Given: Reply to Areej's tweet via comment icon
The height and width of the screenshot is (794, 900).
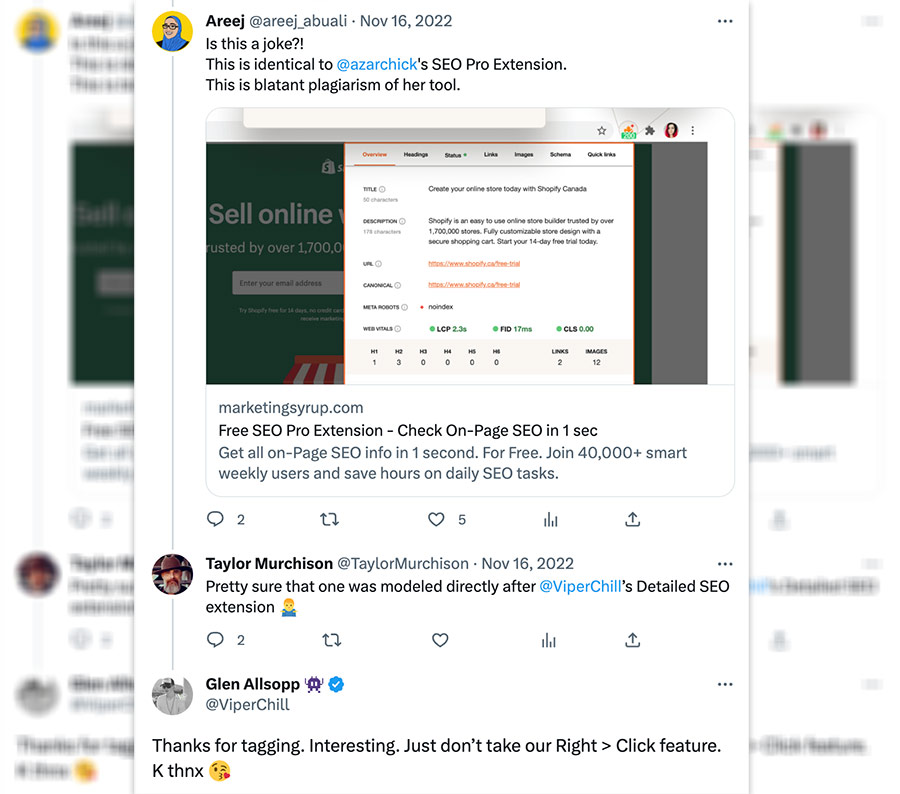Looking at the screenshot, I should click(x=215, y=519).
